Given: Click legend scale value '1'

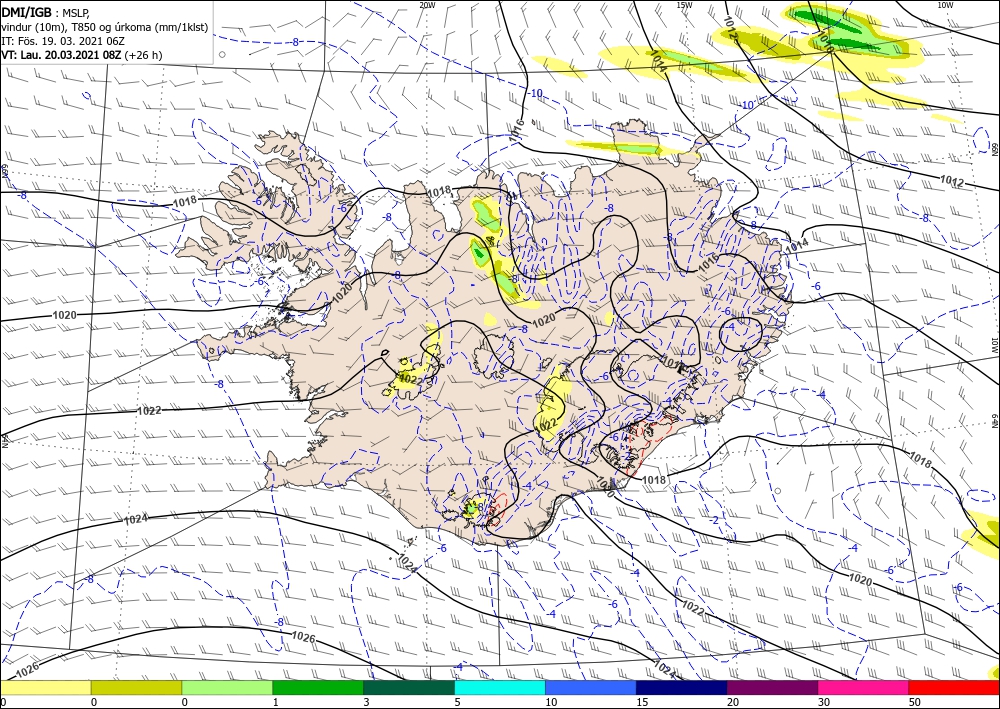Looking at the screenshot, I should pos(276,702).
